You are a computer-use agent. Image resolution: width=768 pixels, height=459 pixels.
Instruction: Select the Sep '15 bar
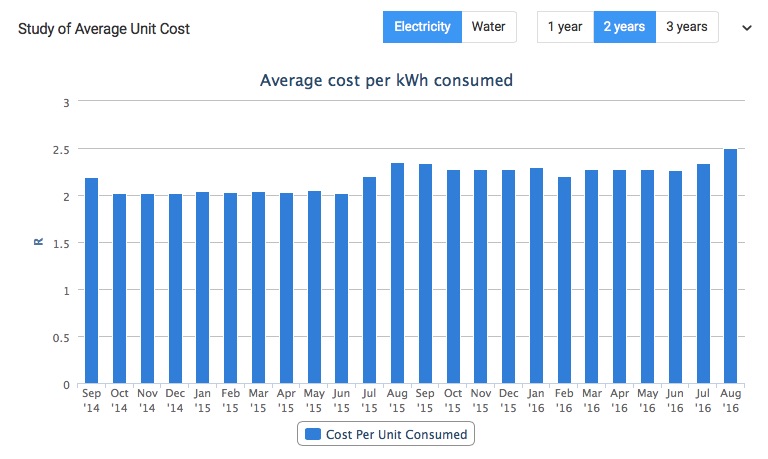click(x=425, y=274)
